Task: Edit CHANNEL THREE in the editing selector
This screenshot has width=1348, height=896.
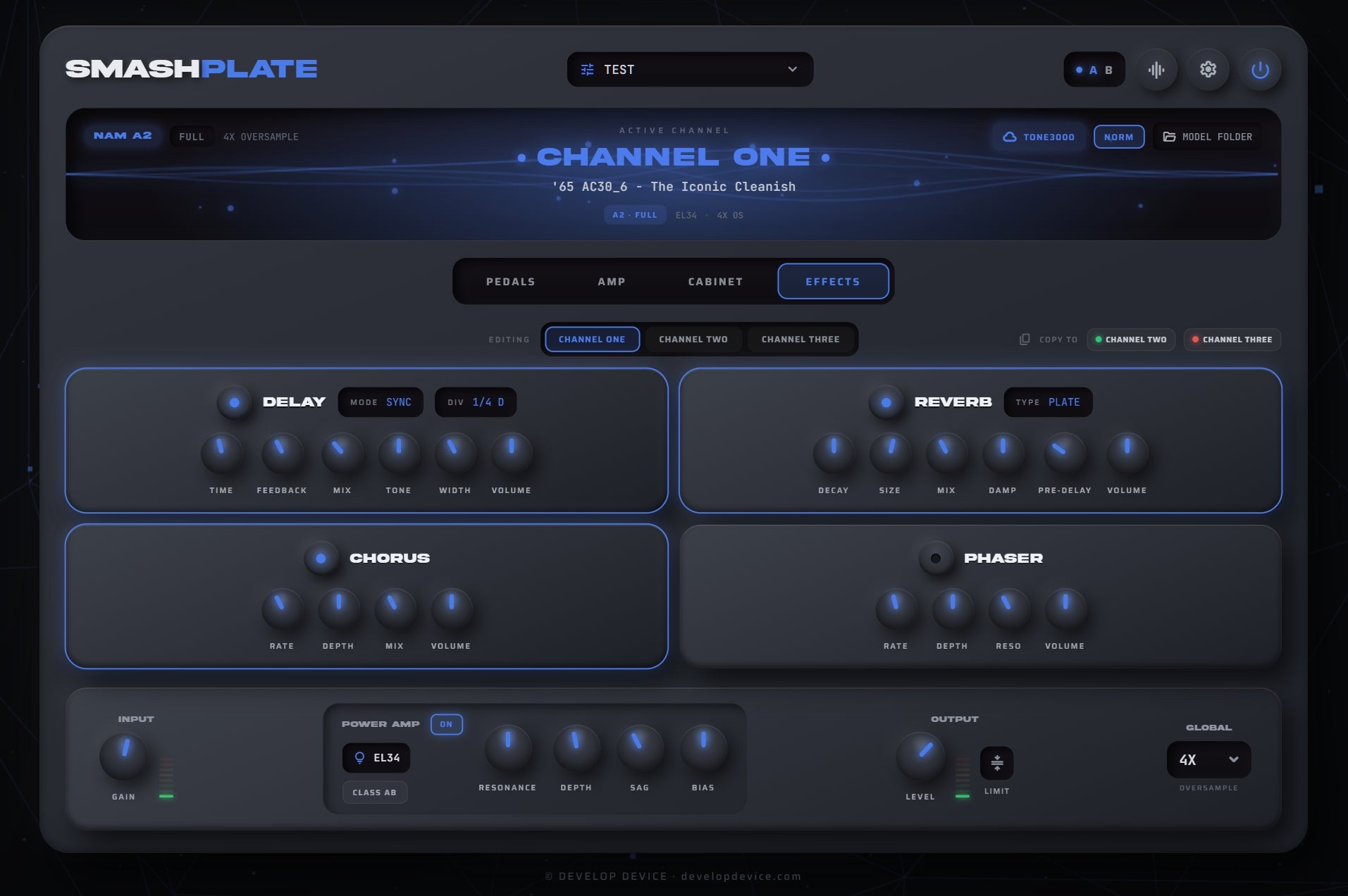Action: tap(800, 340)
